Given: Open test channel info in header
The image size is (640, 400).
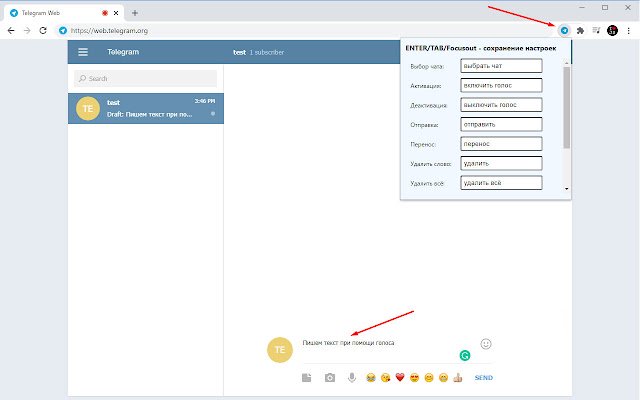Looking at the screenshot, I should 258,52.
